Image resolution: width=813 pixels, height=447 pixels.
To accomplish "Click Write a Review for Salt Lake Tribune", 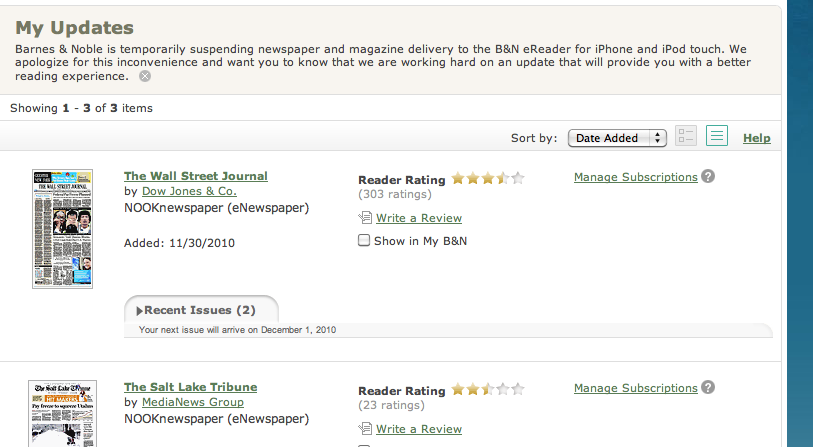I will (419, 429).
